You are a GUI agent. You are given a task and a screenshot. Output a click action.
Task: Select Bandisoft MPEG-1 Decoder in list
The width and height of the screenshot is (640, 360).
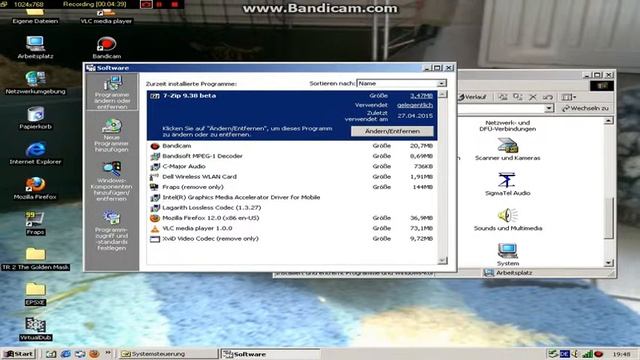(292, 156)
